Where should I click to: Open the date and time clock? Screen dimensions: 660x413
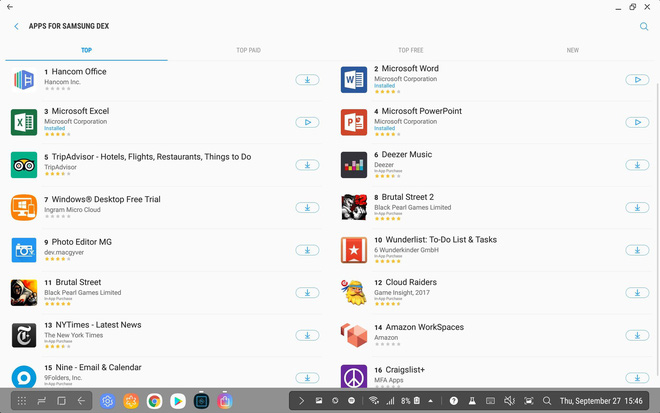(x=602, y=401)
